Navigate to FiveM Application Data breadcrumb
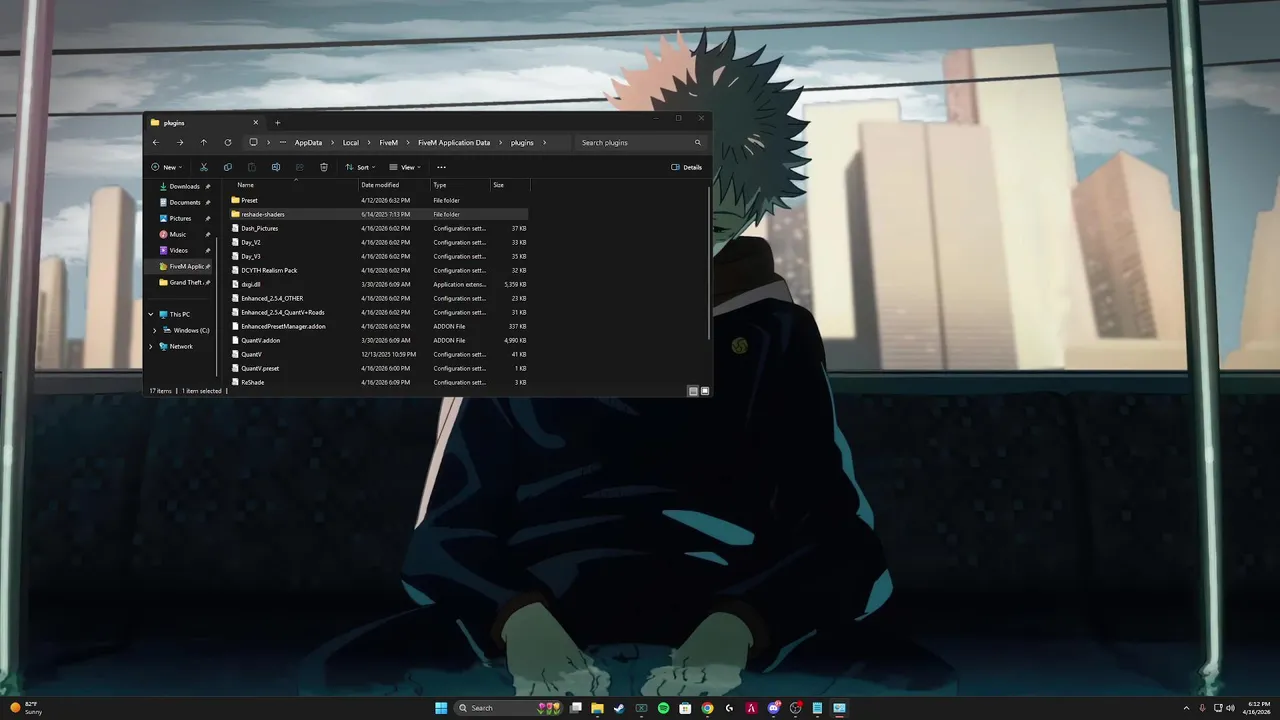Screen dimensions: 1280x720 tap(454, 142)
